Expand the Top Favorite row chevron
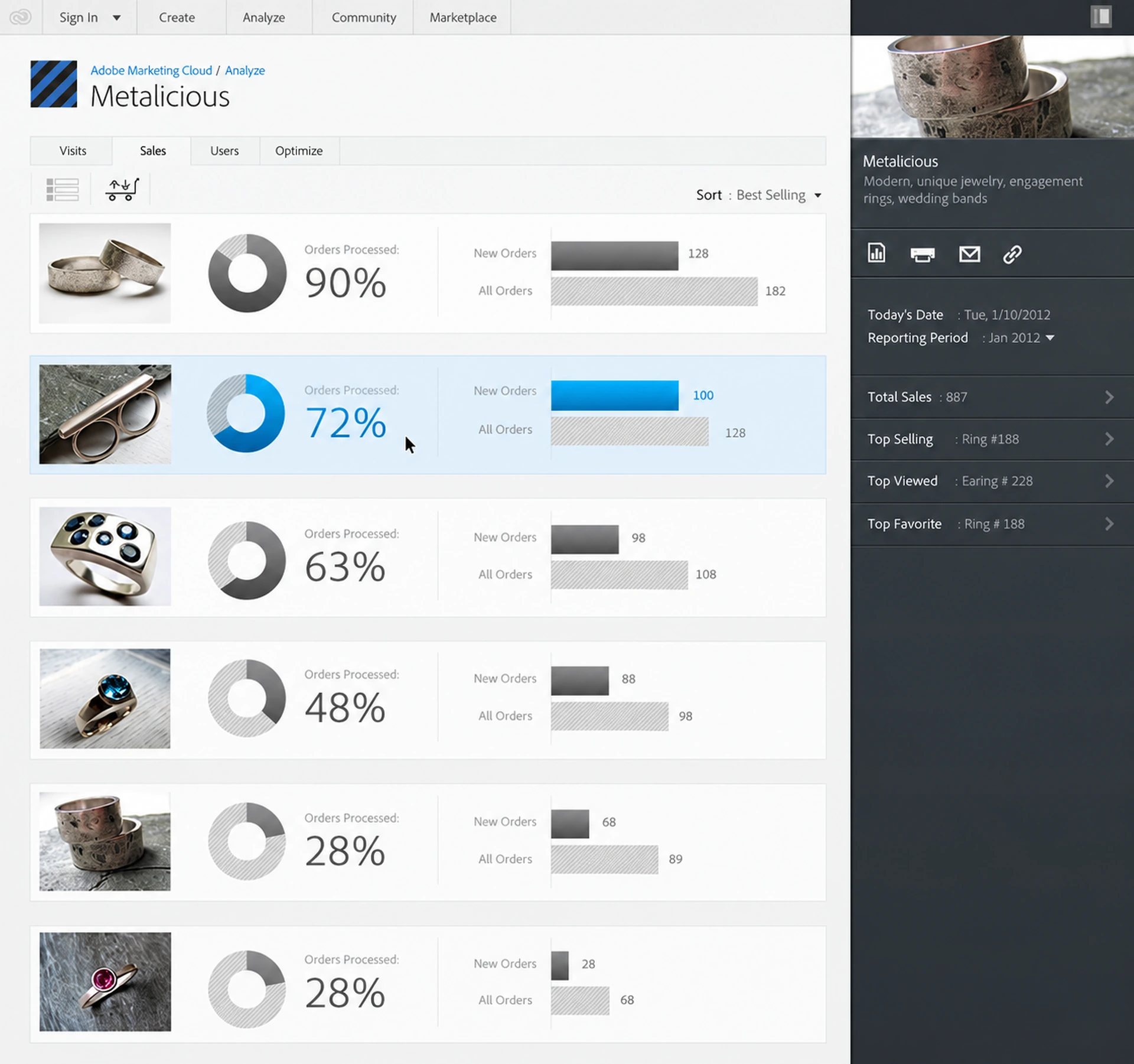Image resolution: width=1134 pixels, height=1064 pixels. 1109,524
